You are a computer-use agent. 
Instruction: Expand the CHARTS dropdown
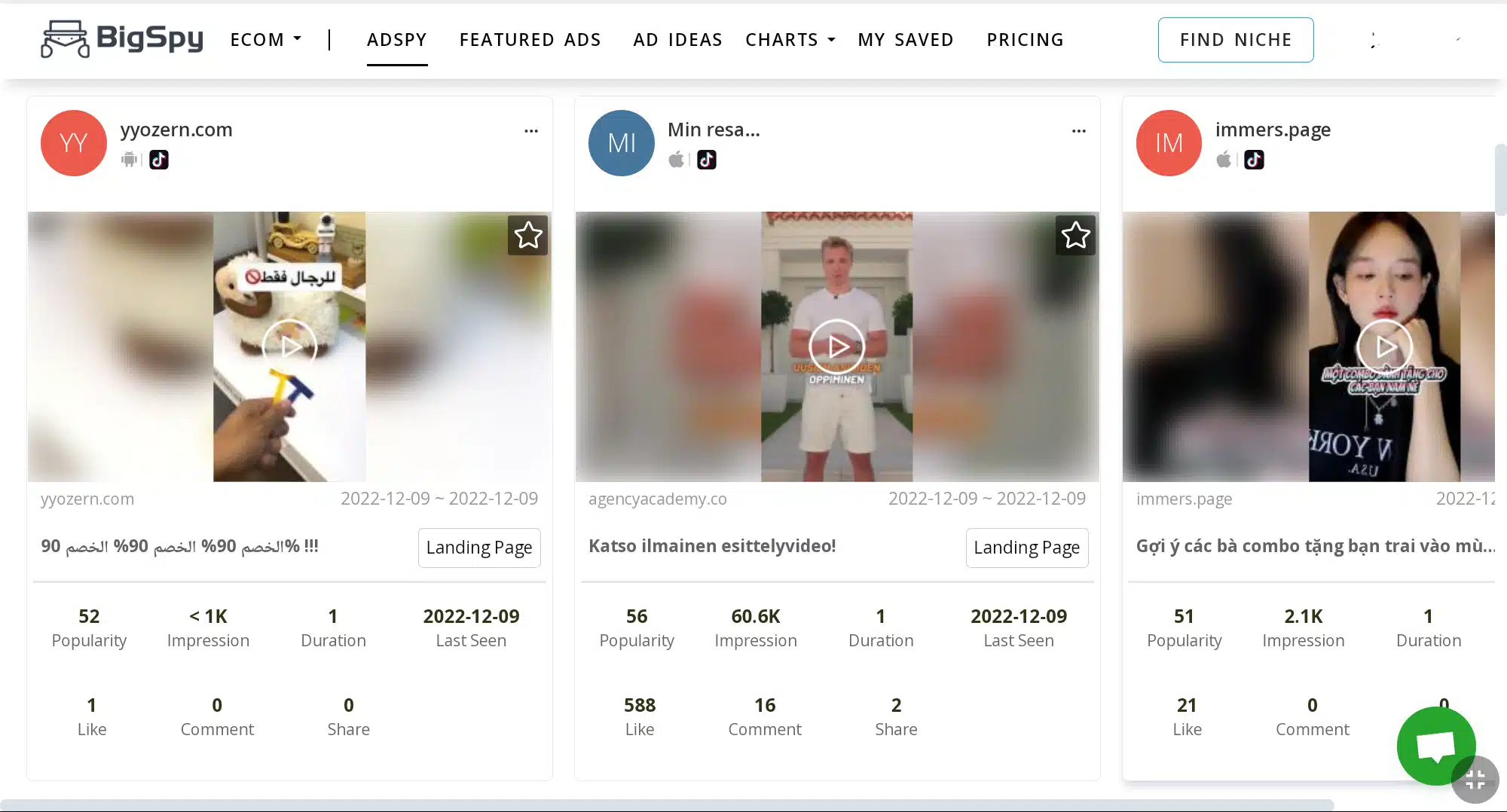pyautogui.click(x=790, y=39)
